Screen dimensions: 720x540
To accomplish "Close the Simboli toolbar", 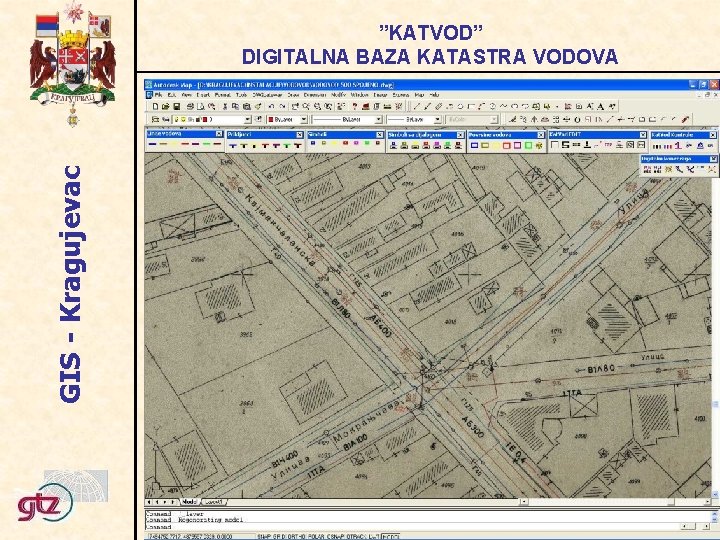I will tap(379, 135).
